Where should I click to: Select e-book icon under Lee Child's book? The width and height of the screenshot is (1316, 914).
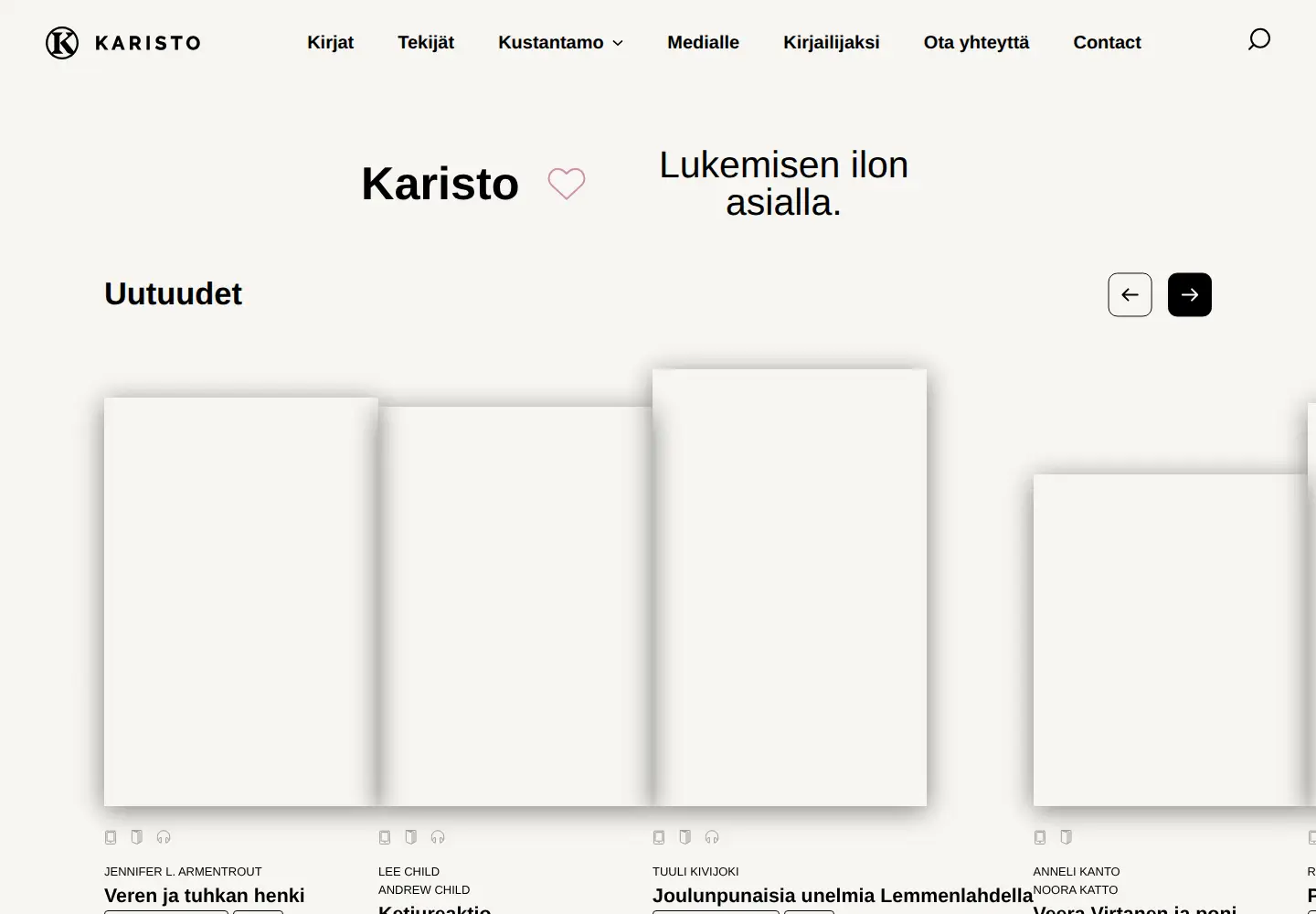385,837
